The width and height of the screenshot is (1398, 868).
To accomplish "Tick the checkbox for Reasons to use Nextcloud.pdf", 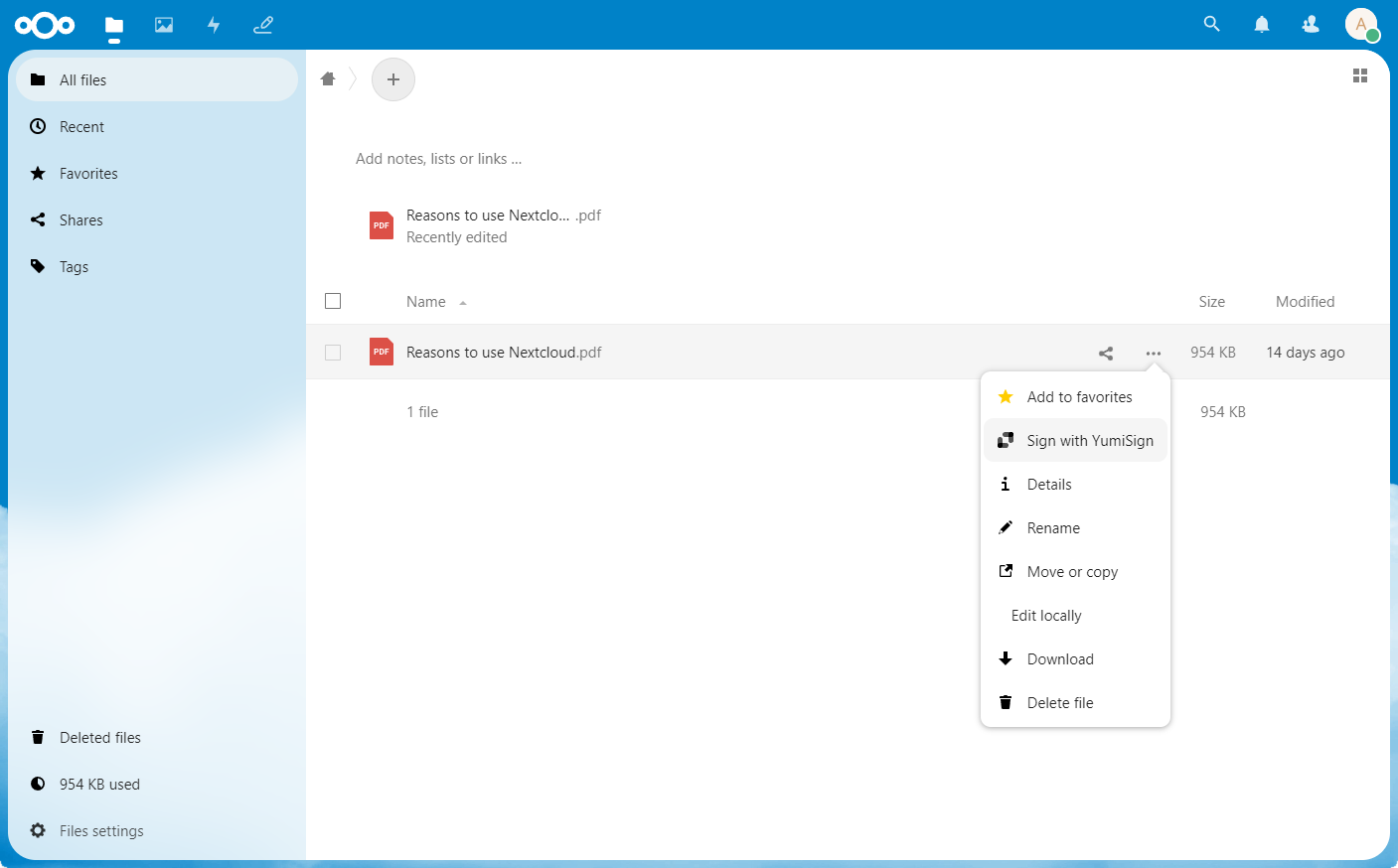I will [x=333, y=353].
